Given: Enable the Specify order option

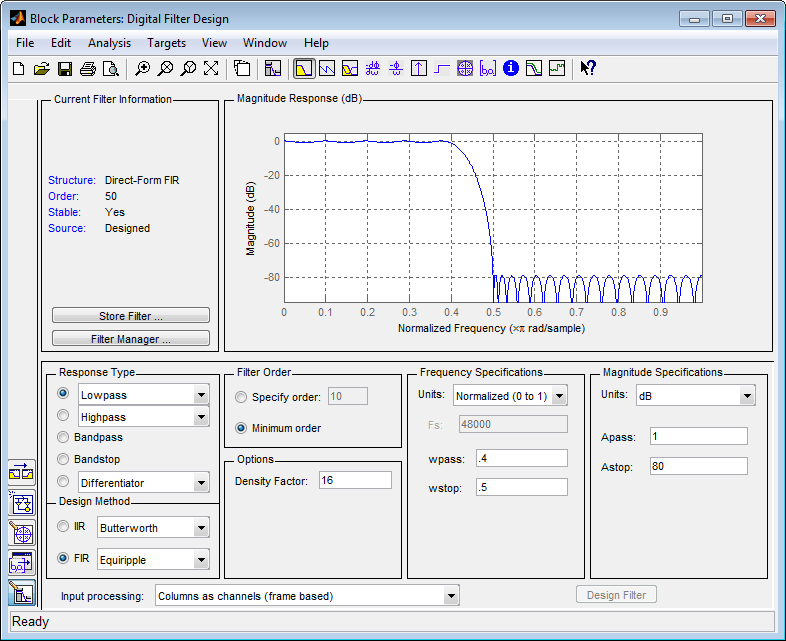Looking at the screenshot, I should pyautogui.click(x=241, y=397).
